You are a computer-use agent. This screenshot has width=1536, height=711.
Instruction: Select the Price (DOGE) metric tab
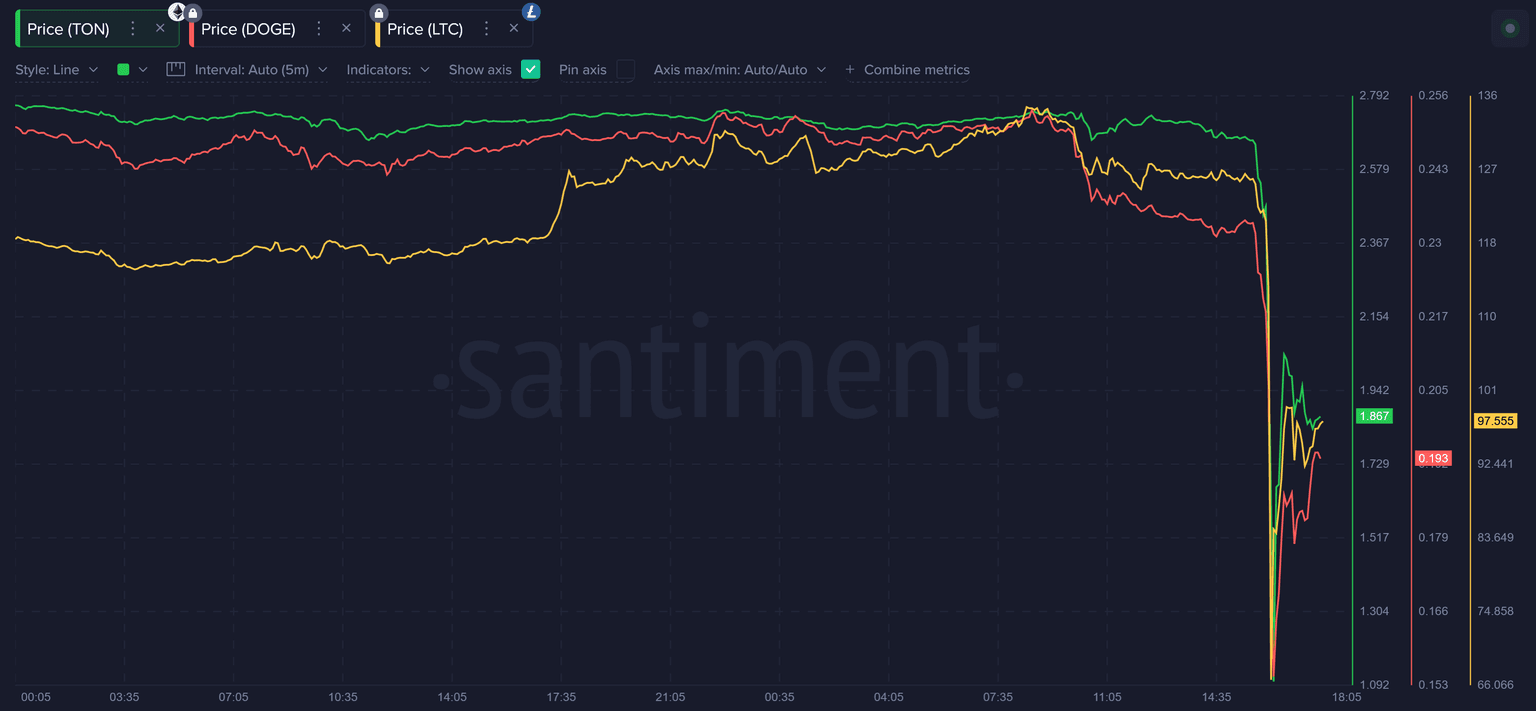[x=248, y=29]
